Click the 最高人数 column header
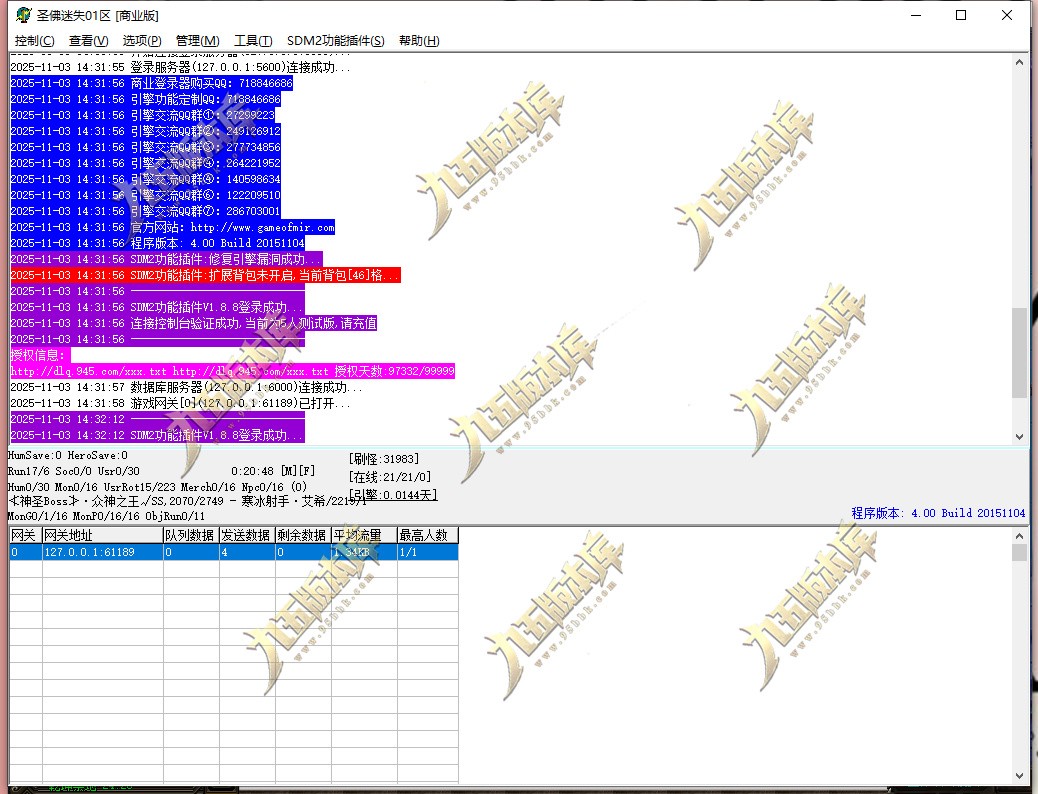The height and width of the screenshot is (794, 1038). pyautogui.click(x=428, y=535)
